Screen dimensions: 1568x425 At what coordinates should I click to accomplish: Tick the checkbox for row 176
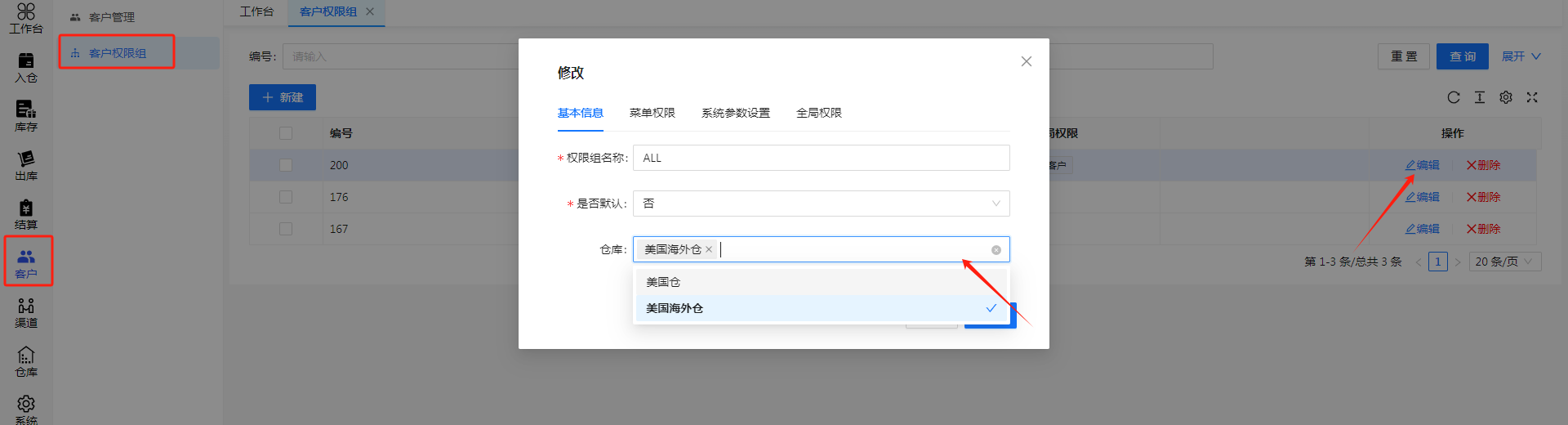(286, 197)
